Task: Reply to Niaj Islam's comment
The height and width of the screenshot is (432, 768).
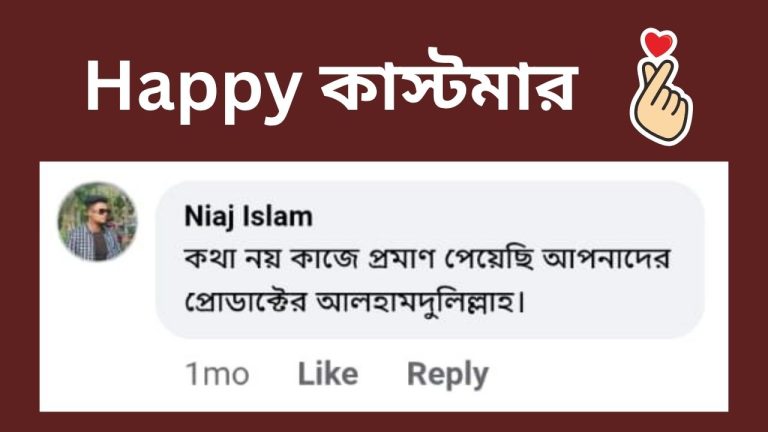Action: (447, 374)
